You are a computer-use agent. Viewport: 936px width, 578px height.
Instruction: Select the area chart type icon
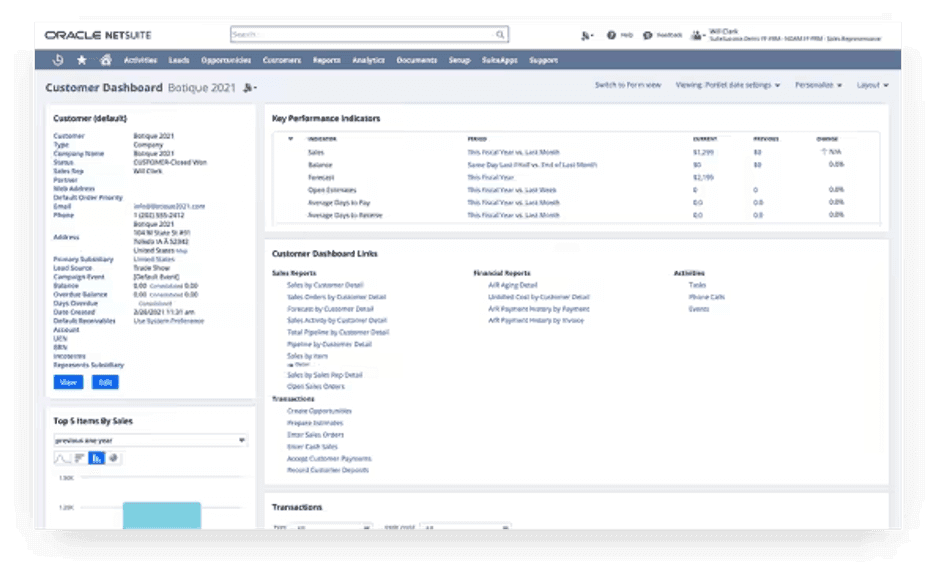click(79, 459)
